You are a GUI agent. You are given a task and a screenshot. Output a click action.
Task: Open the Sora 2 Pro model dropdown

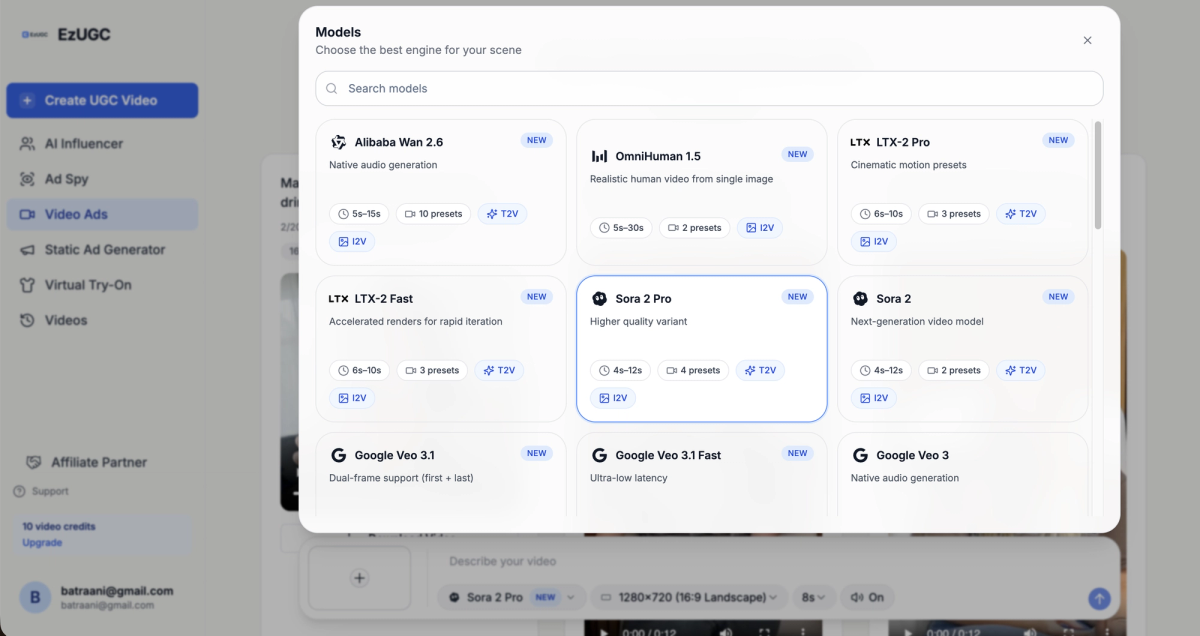point(512,597)
